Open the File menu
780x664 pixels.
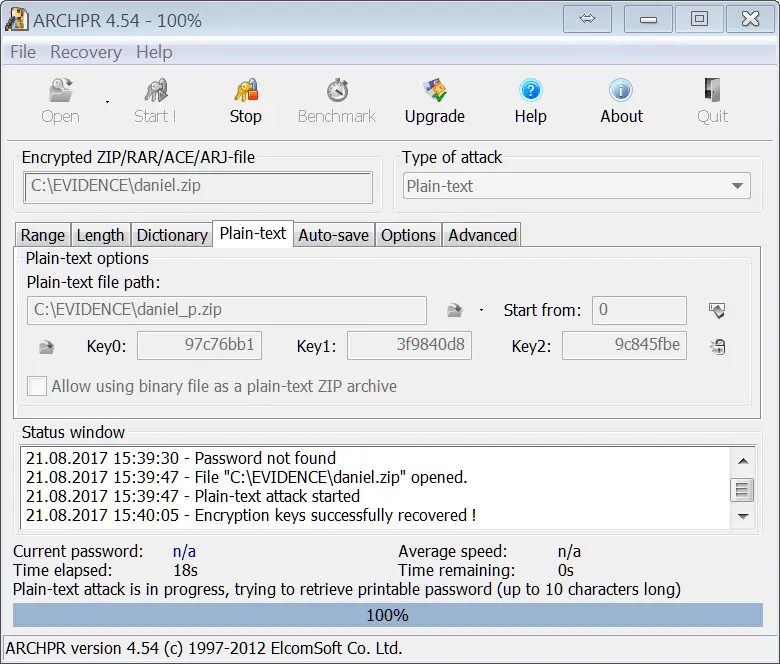(22, 52)
